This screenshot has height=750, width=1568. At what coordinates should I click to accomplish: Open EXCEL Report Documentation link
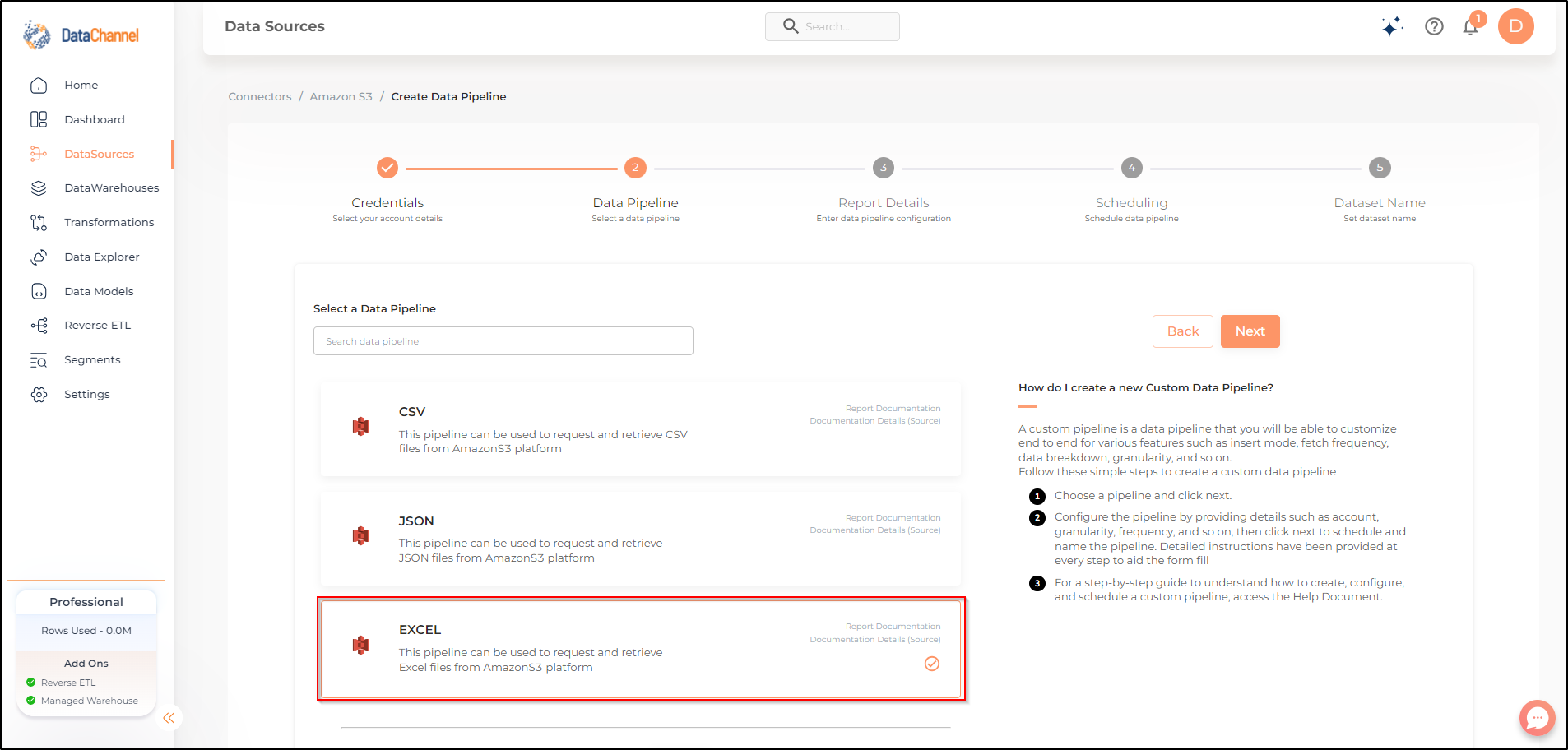pos(893,627)
